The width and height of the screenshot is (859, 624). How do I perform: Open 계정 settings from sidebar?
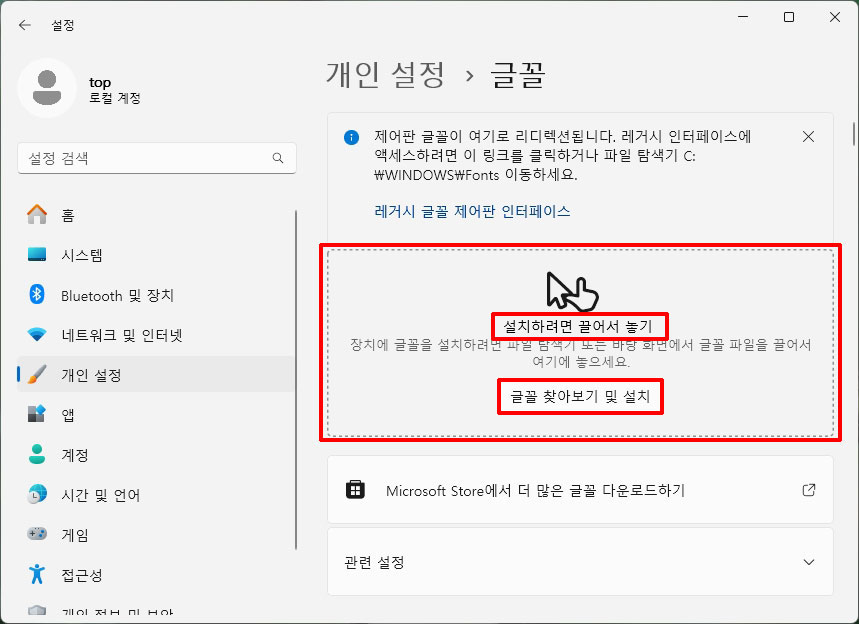(70, 454)
